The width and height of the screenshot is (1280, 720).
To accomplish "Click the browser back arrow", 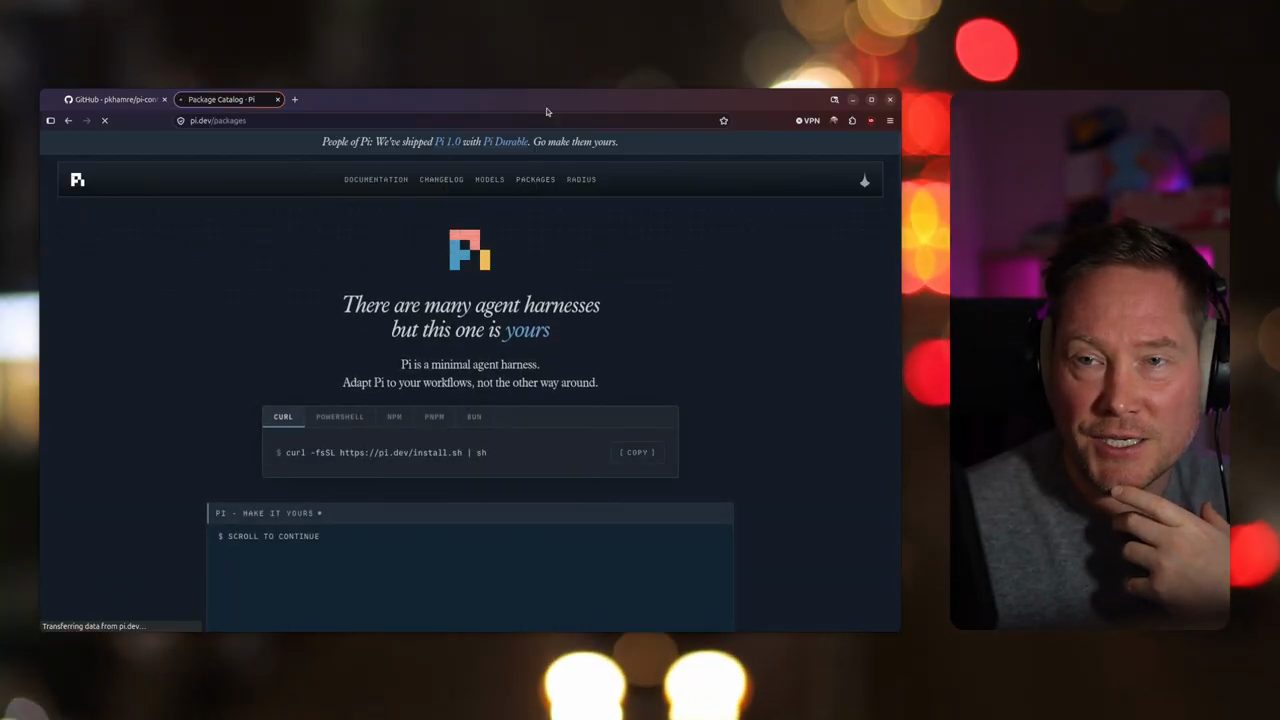I will (68, 121).
